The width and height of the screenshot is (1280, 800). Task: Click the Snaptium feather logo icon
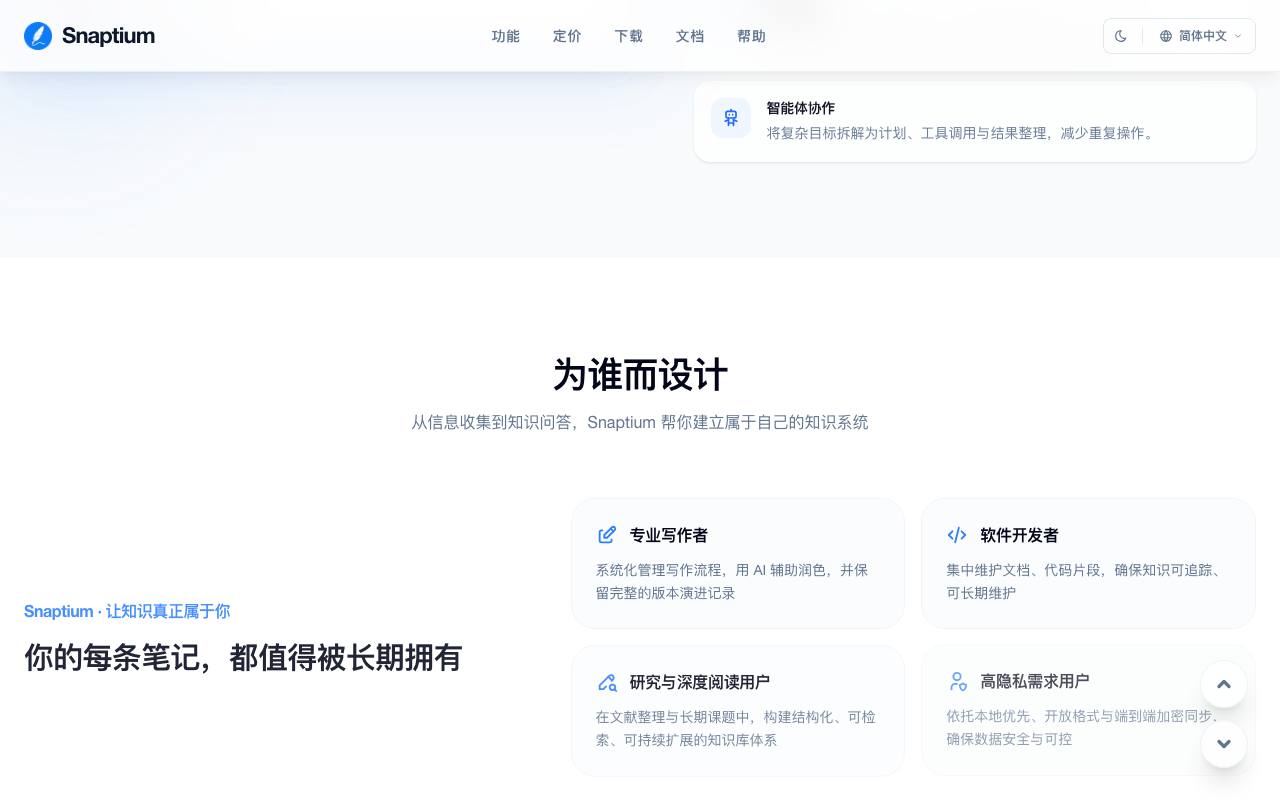pos(38,36)
